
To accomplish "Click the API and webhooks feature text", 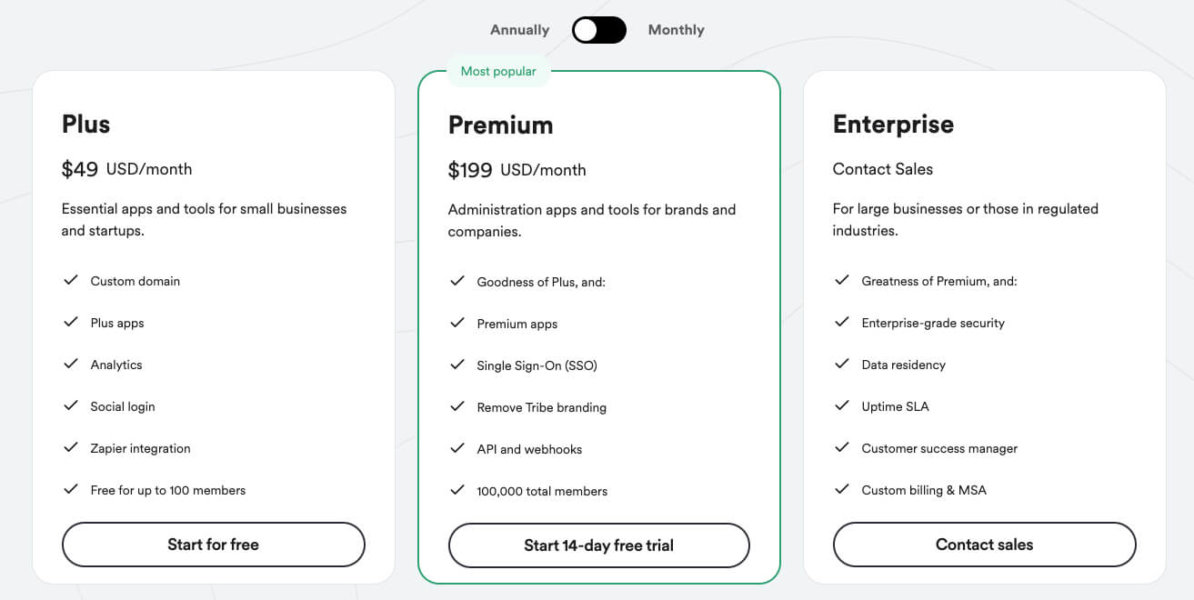I will pyautogui.click(x=529, y=449).
